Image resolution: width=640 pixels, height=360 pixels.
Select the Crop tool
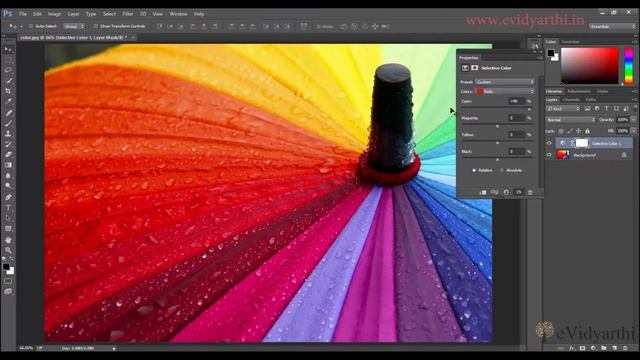coord(8,91)
